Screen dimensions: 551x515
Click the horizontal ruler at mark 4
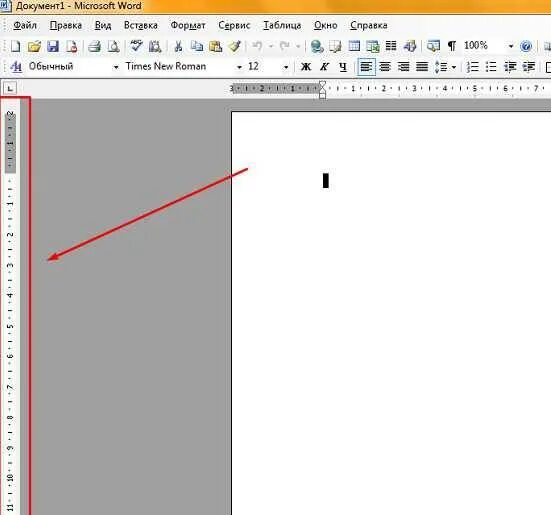(445, 89)
